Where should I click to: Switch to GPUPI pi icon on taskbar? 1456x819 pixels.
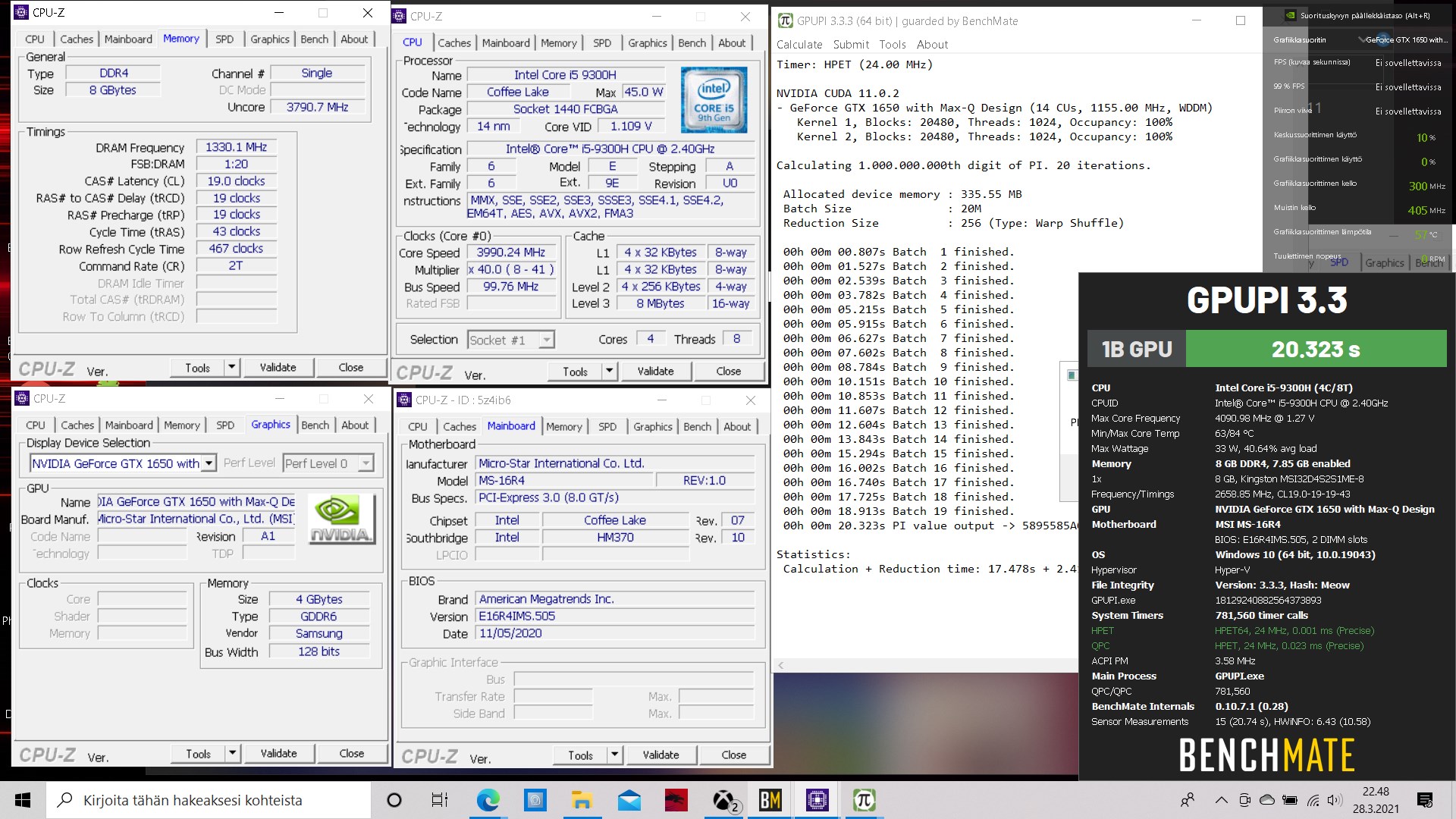[864, 800]
